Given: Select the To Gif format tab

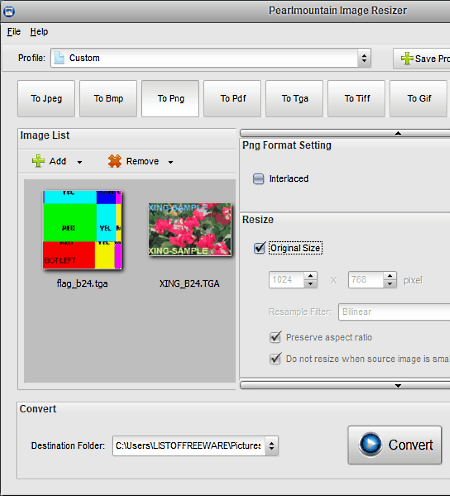Looking at the screenshot, I should 418,98.
